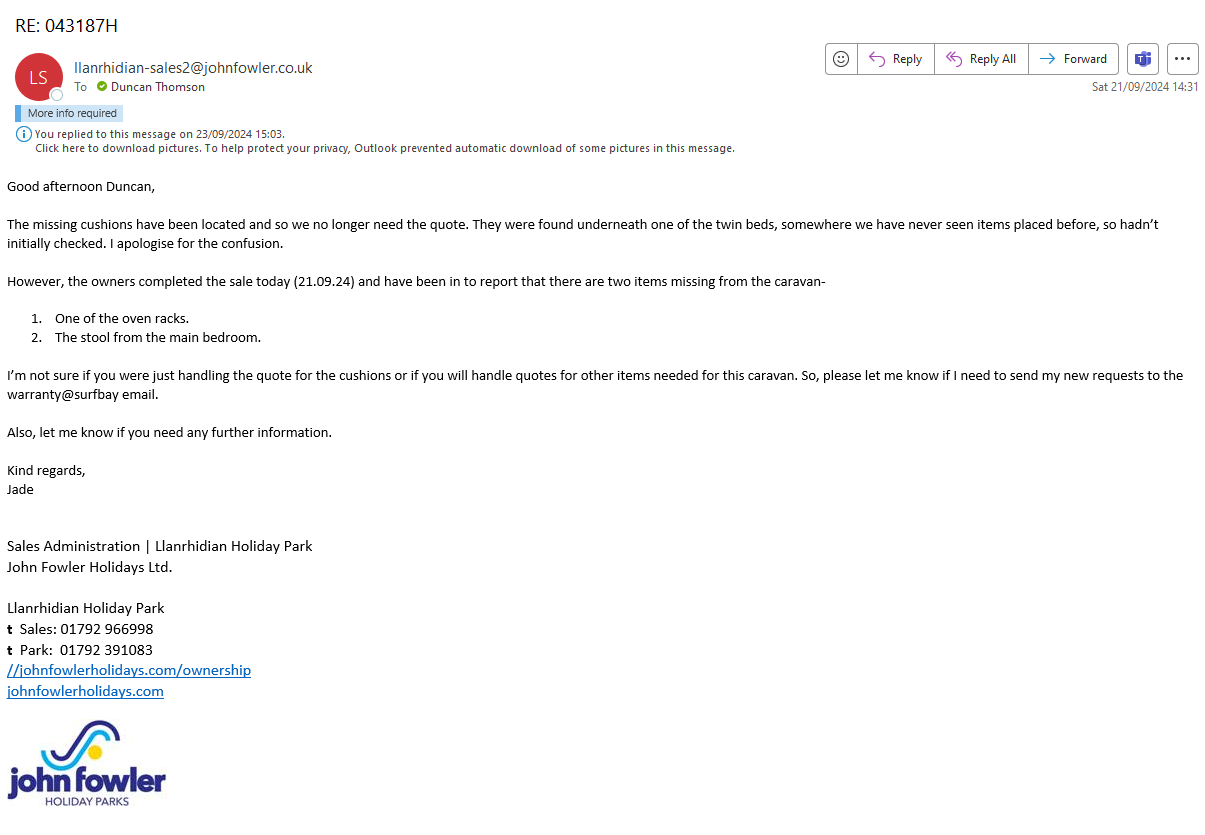1205x835 pixels.
Task: Click the John Fowler Holiday Parks logo
Action: (86, 763)
